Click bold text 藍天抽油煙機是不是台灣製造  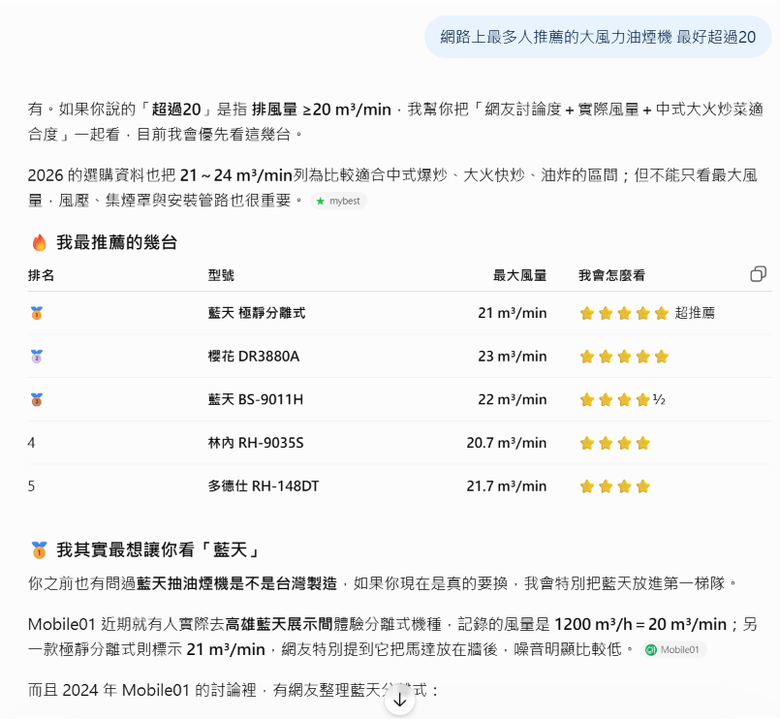[x=237, y=583]
